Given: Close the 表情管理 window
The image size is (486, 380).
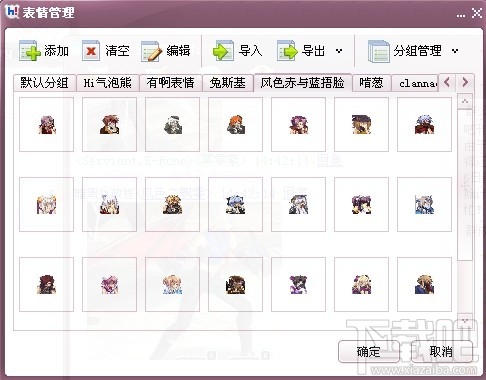Looking at the screenshot, I should (477, 13).
